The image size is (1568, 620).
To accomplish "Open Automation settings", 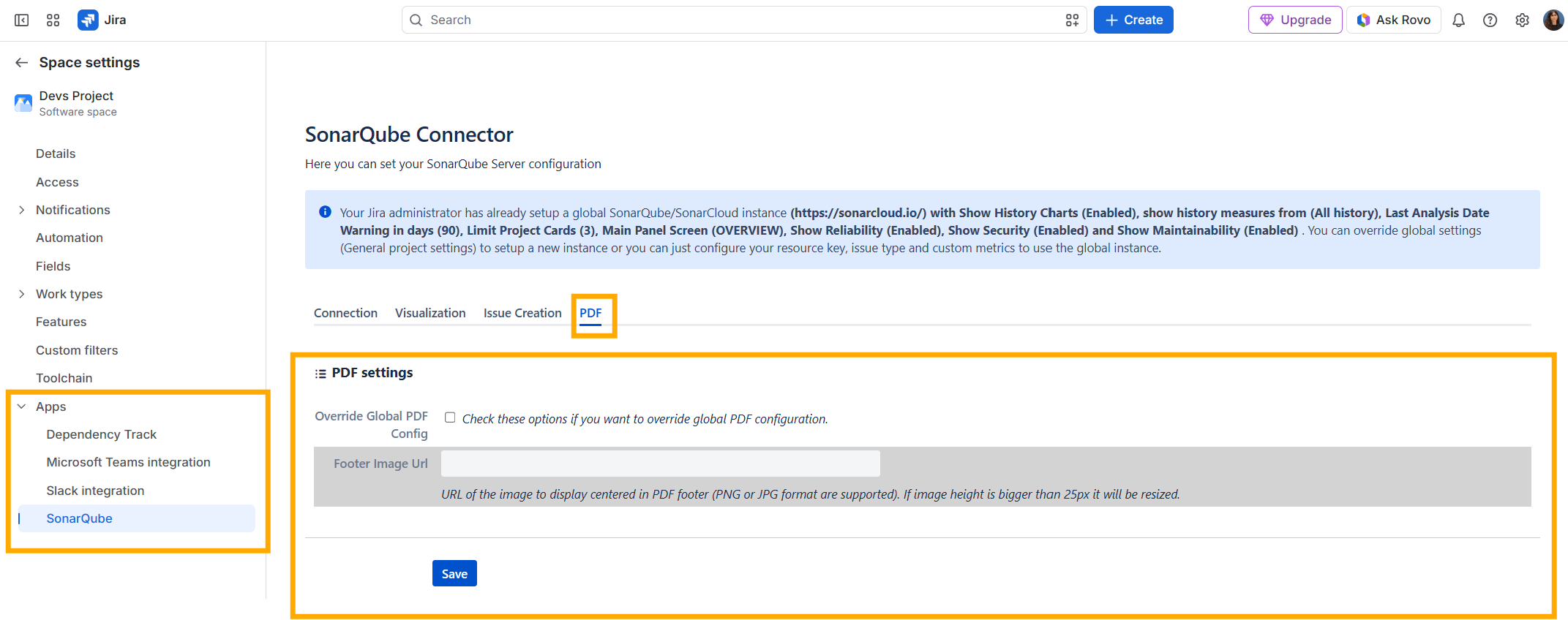I will pos(70,238).
